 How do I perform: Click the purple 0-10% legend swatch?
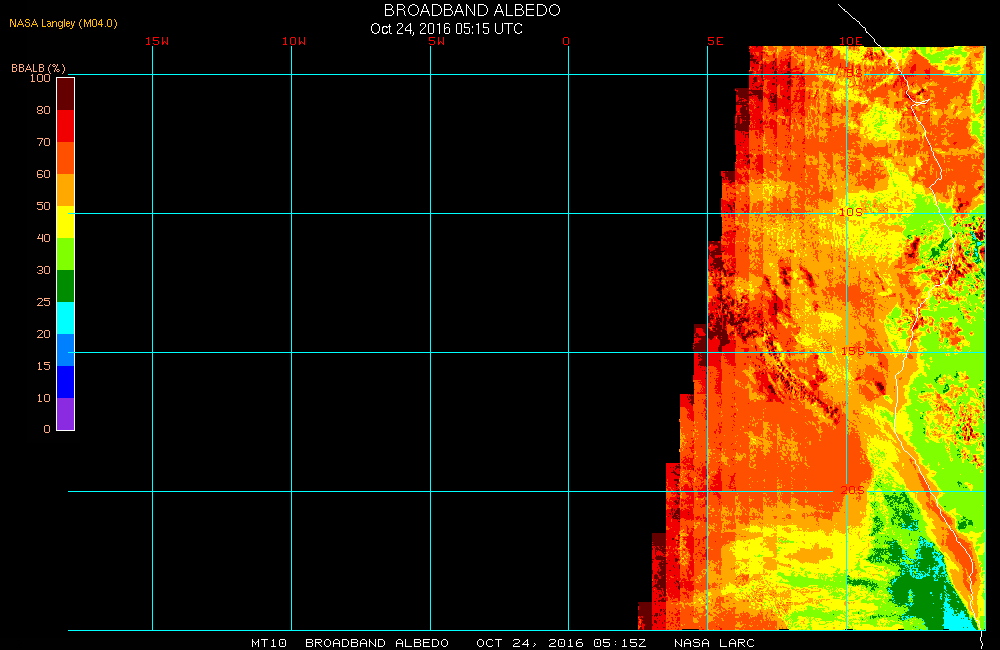(65, 413)
